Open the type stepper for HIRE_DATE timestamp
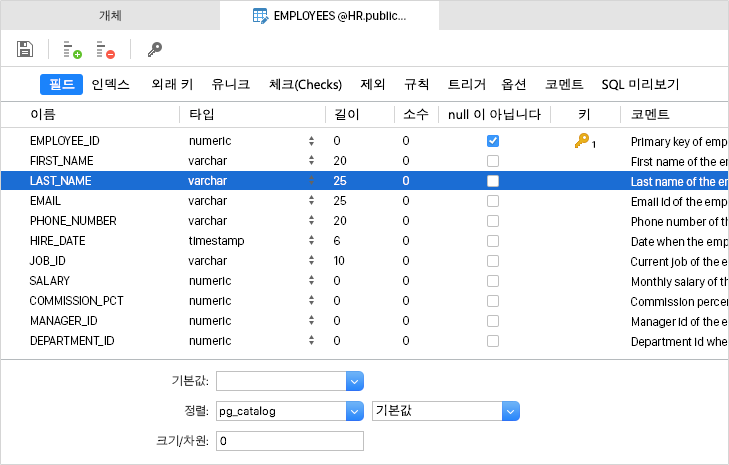The height and width of the screenshot is (465, 729). [311, 241]
